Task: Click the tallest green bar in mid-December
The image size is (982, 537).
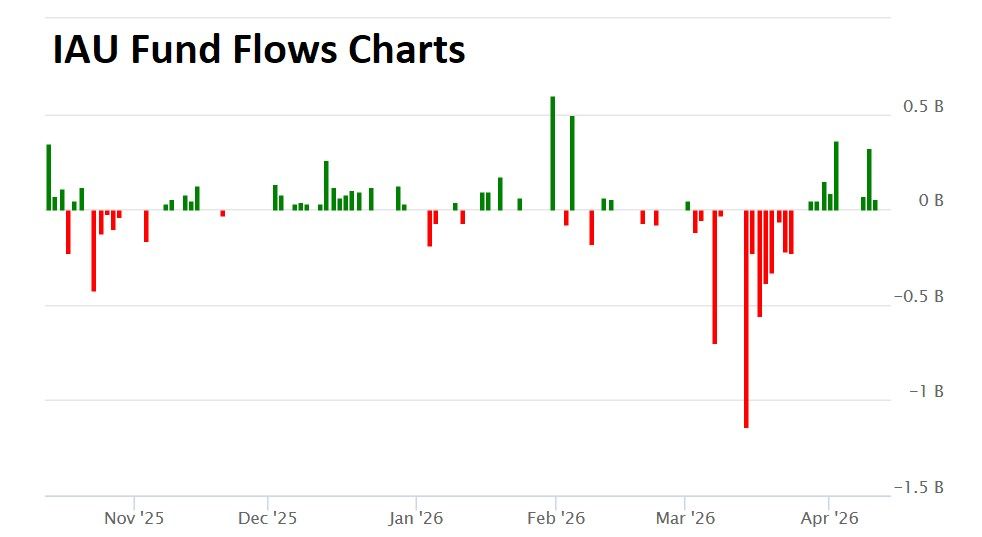Action: click(x=326, y=185)
